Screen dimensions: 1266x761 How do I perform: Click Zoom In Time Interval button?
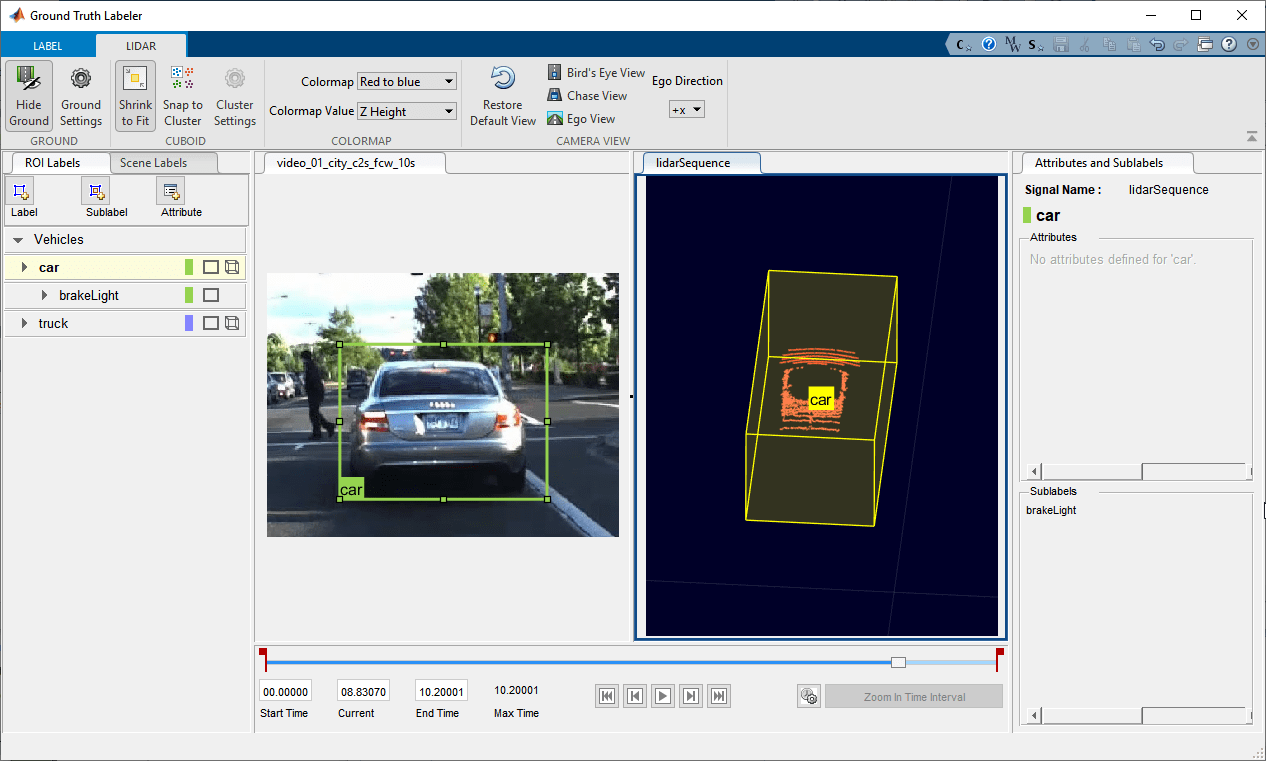914,697
